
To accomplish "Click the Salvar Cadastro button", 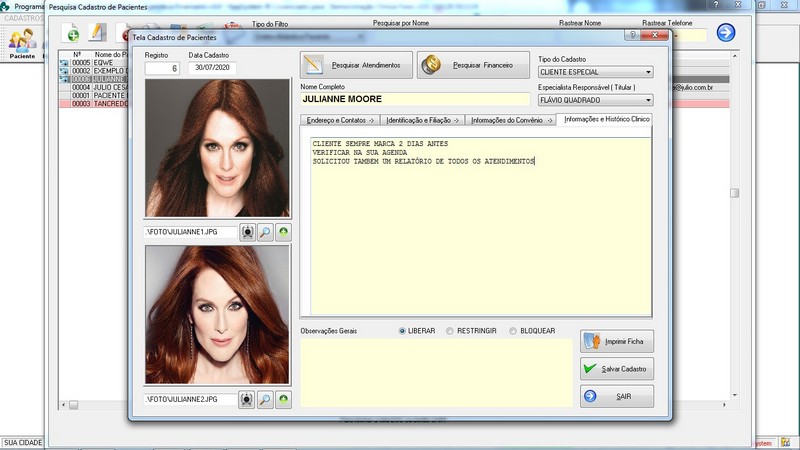I will (x=617, y=369).
